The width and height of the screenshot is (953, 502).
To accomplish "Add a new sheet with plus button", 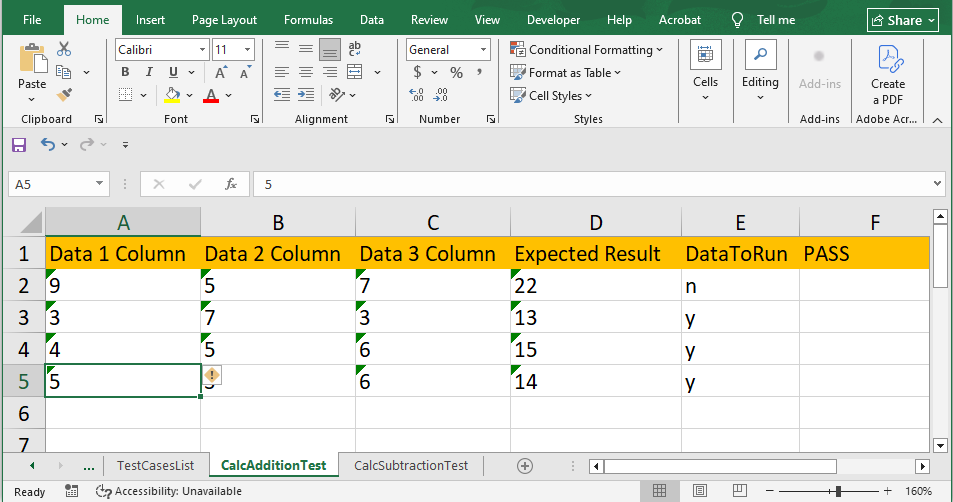I will point(525,466).
